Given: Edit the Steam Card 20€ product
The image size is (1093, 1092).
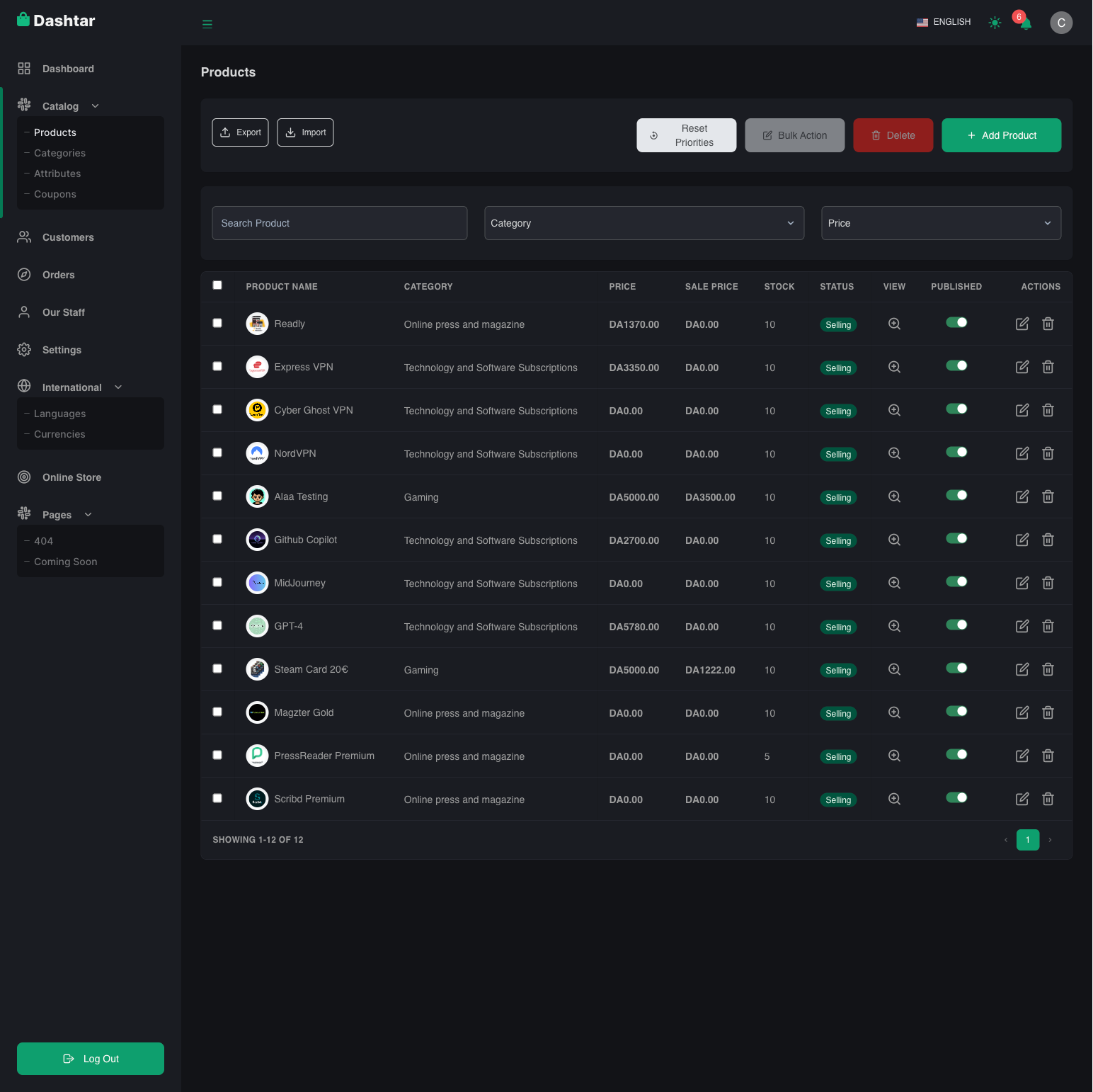Looking at the screenshot, I should pos(1022,669).
